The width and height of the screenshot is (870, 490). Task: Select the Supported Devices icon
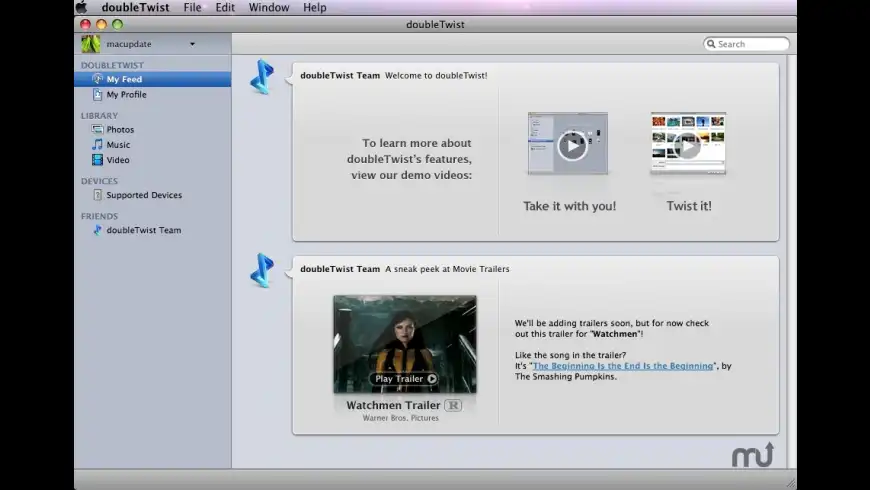coord(97,195)
